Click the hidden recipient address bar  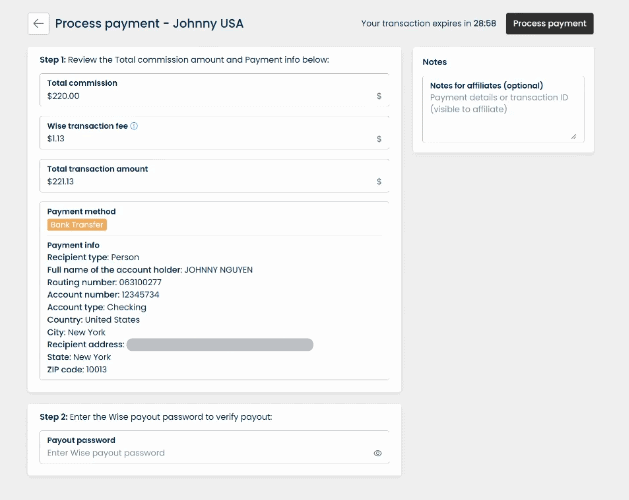pyautogui.click(x=220, y=344)
